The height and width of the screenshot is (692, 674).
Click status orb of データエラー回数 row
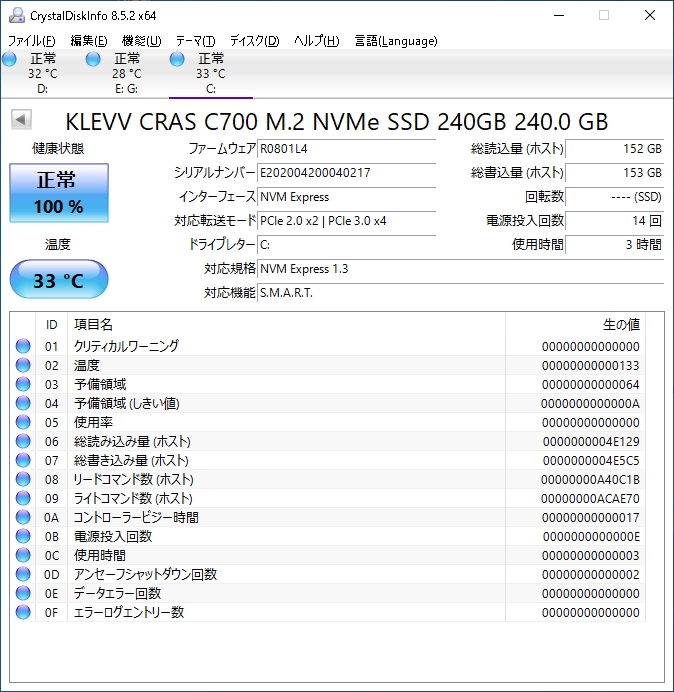tap(23, 593)
